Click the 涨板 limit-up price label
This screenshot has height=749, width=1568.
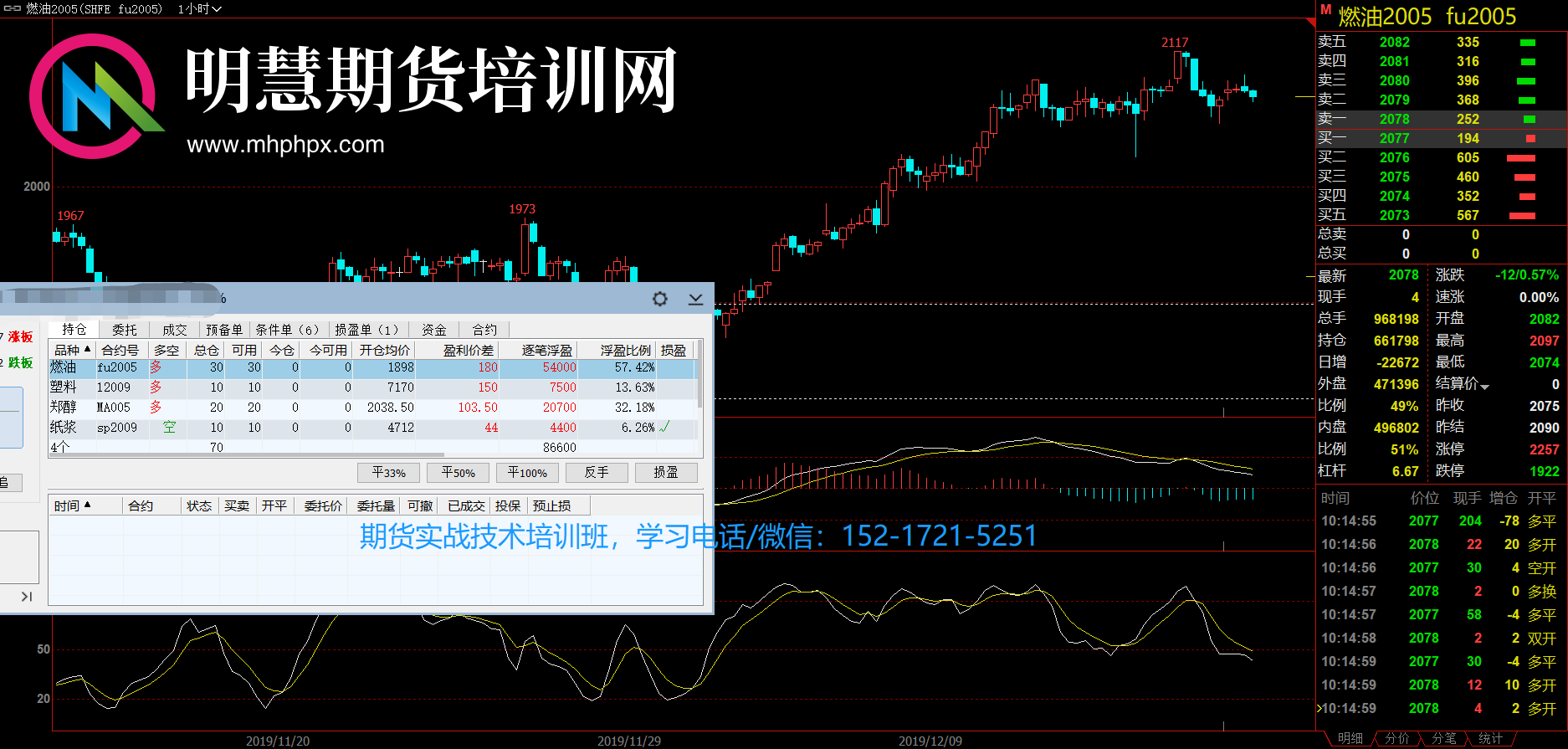click(20, 336)
